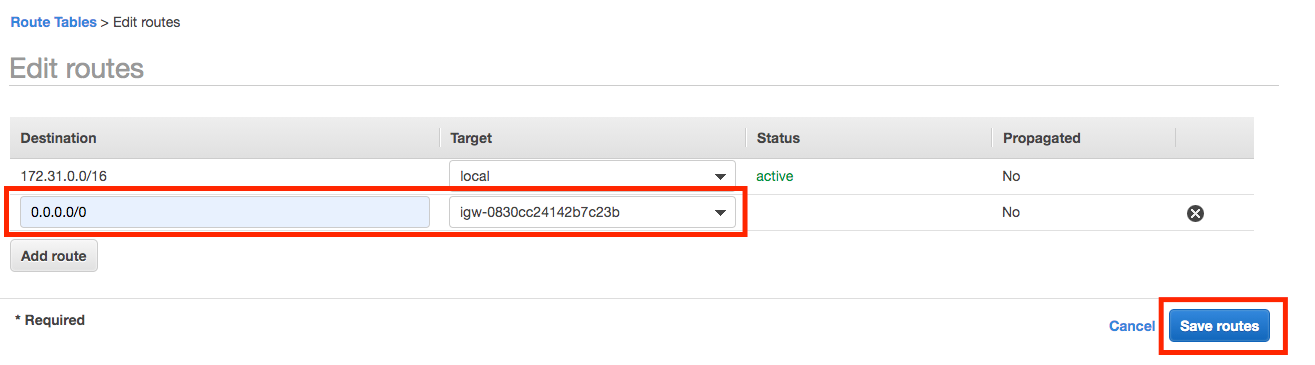Click the green active status text
The height and width of the screenshot is (365, 1315).
point(774,176)
